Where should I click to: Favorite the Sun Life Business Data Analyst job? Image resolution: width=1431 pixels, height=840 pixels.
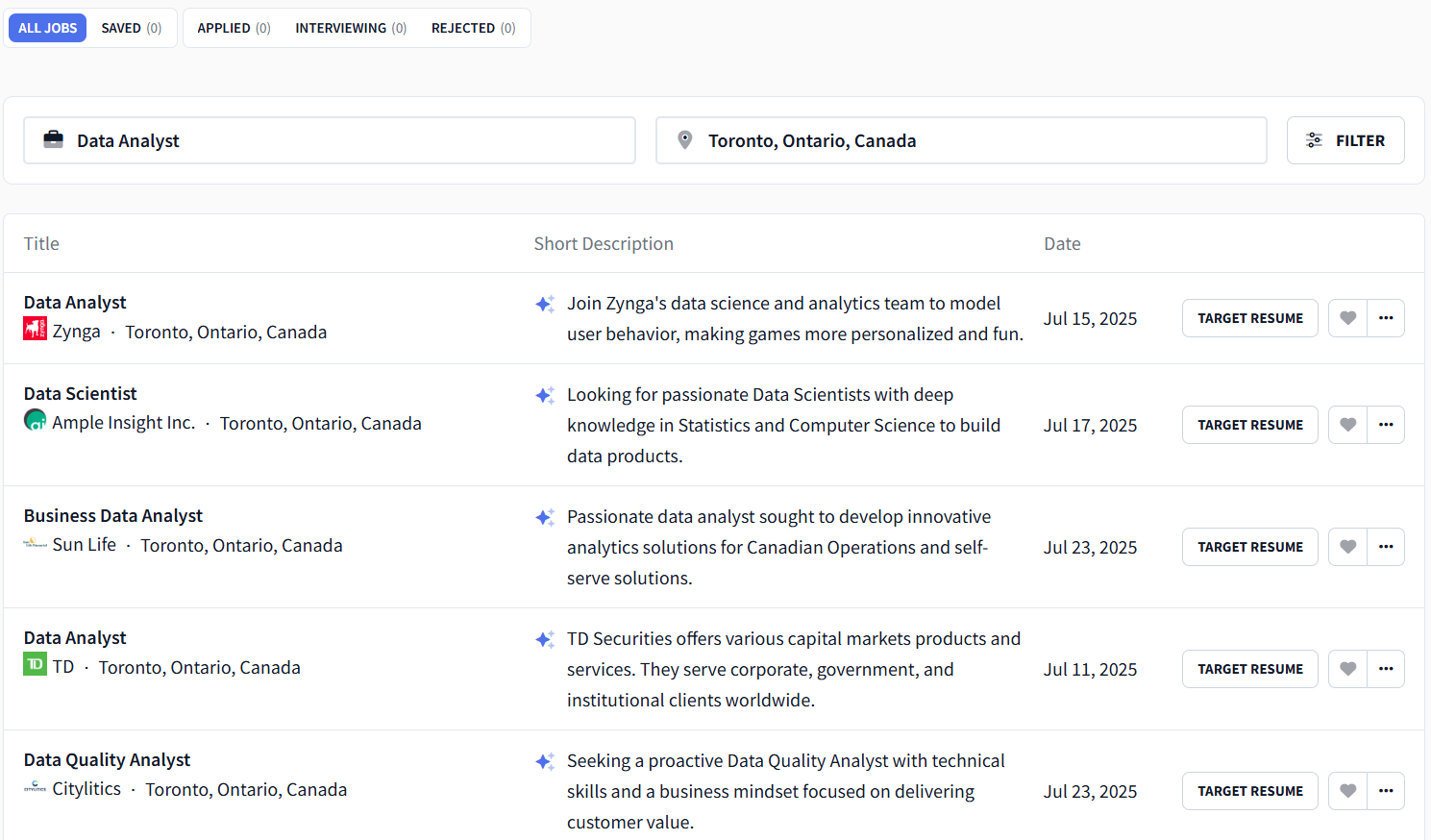[x=1347, y=547]
